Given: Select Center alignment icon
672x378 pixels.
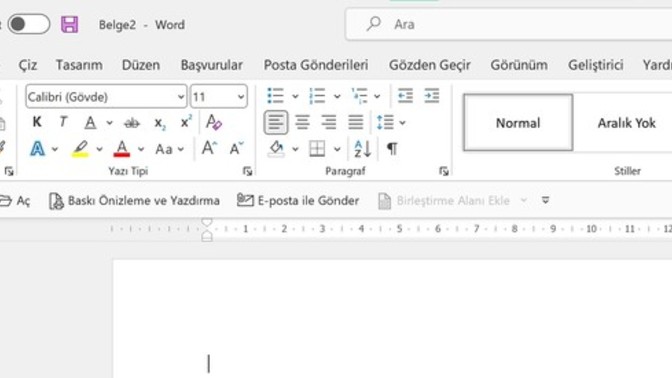Looking at the screenshot, I should pyautogui.click(x=303, y=123).
